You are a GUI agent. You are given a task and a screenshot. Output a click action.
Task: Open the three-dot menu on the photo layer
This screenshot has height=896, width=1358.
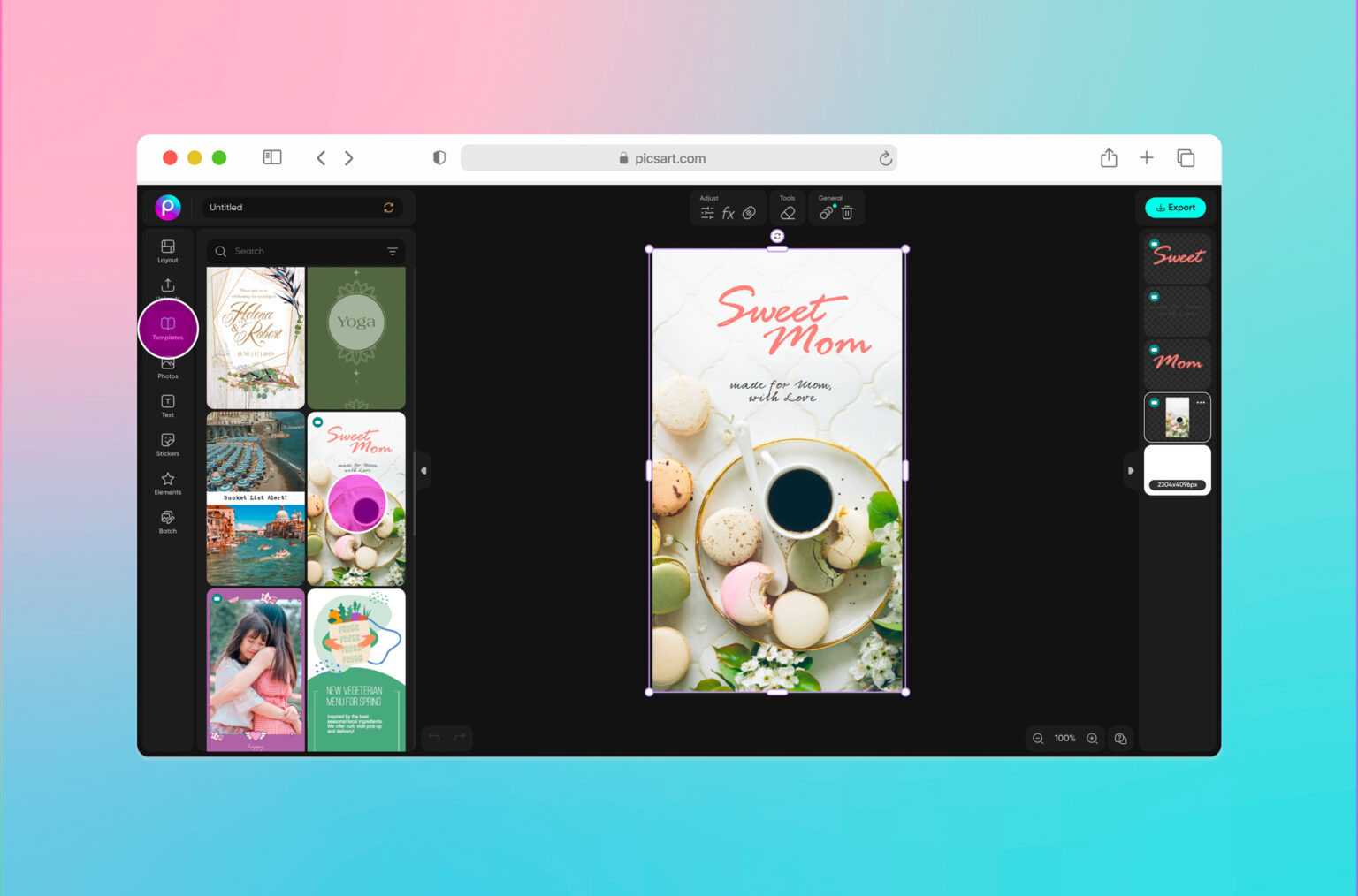click(x=1201, y=402)
